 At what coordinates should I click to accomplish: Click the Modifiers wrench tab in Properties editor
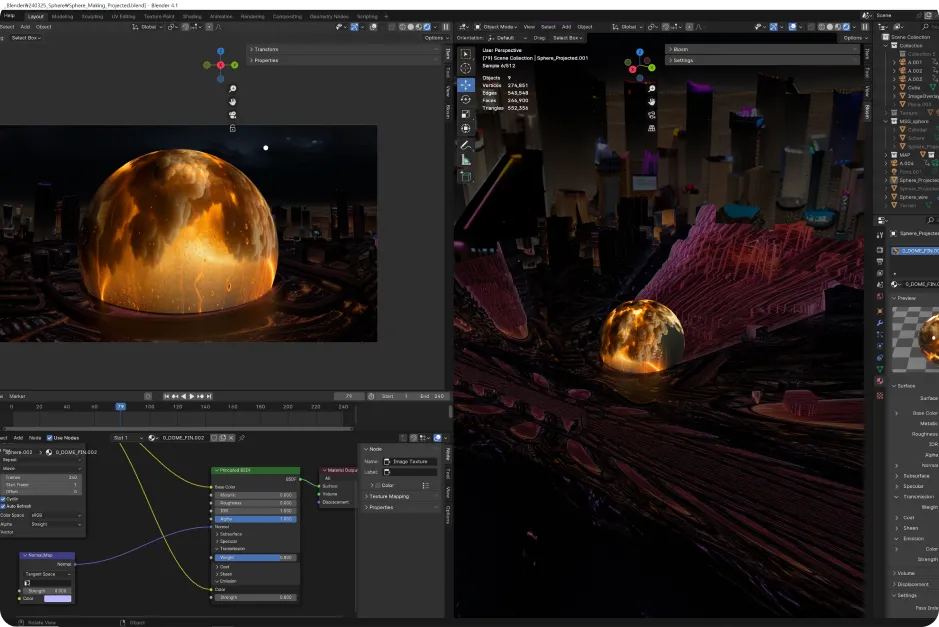880,323
